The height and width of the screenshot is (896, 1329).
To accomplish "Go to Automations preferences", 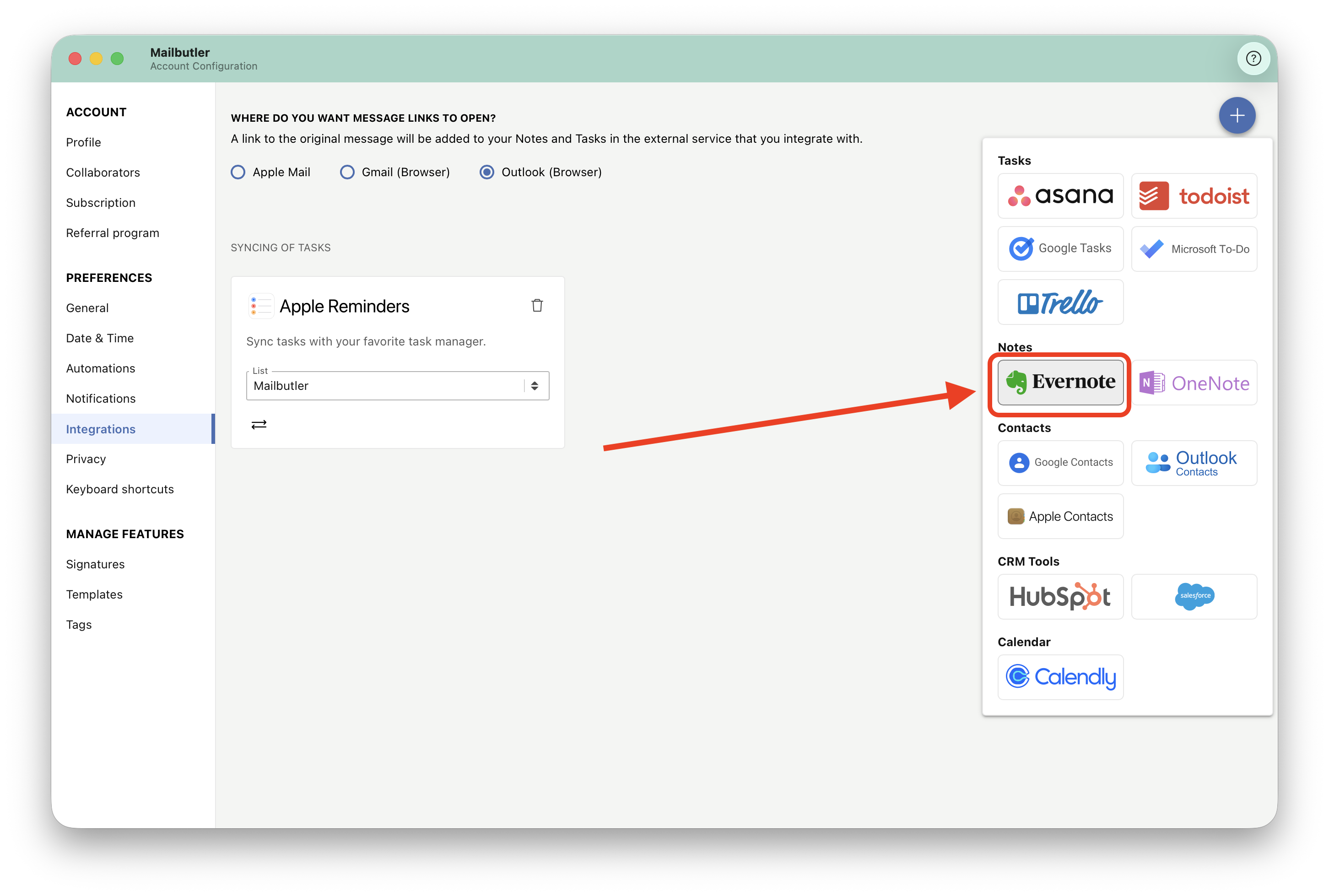I will [x=101, y=368].
